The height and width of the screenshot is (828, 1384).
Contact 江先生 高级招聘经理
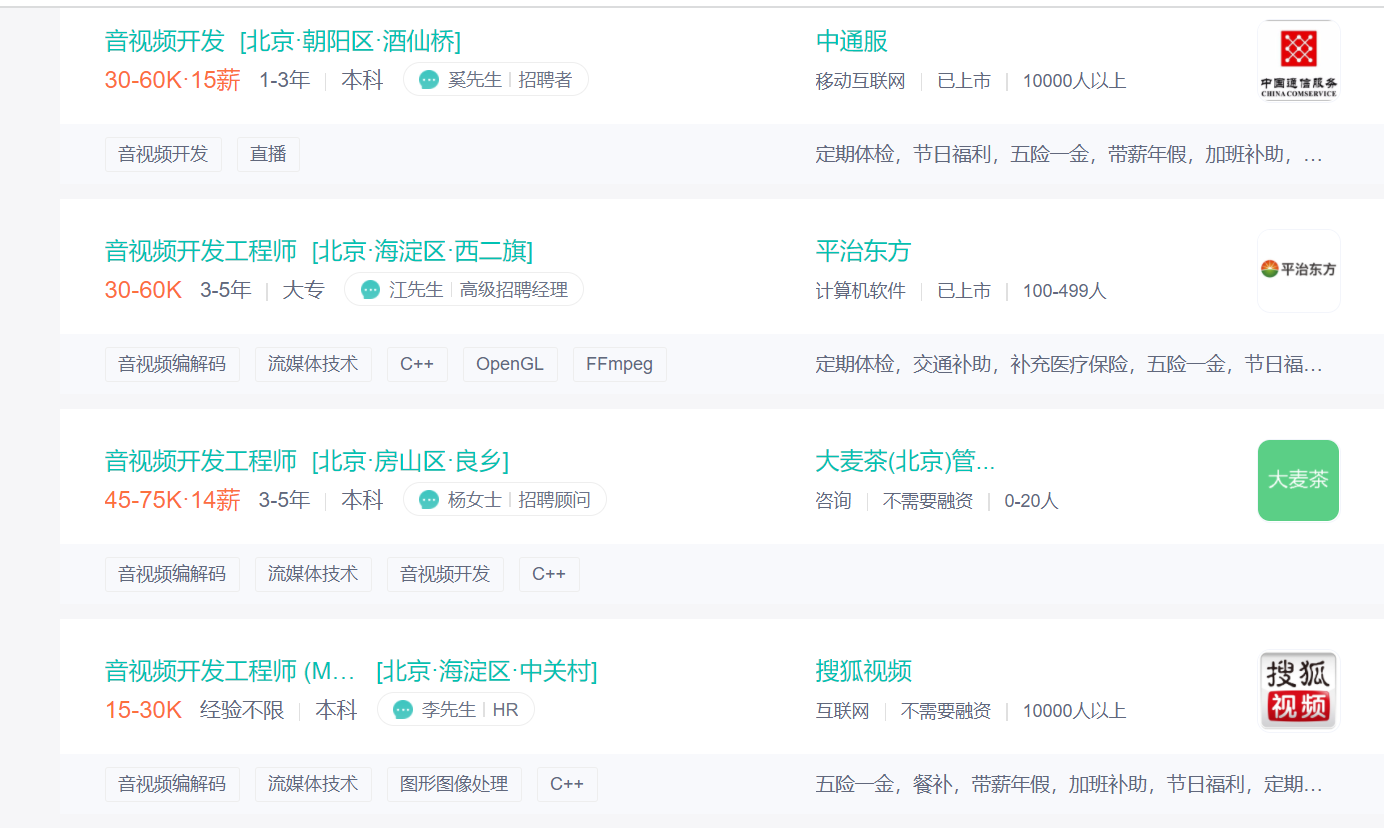464,290
